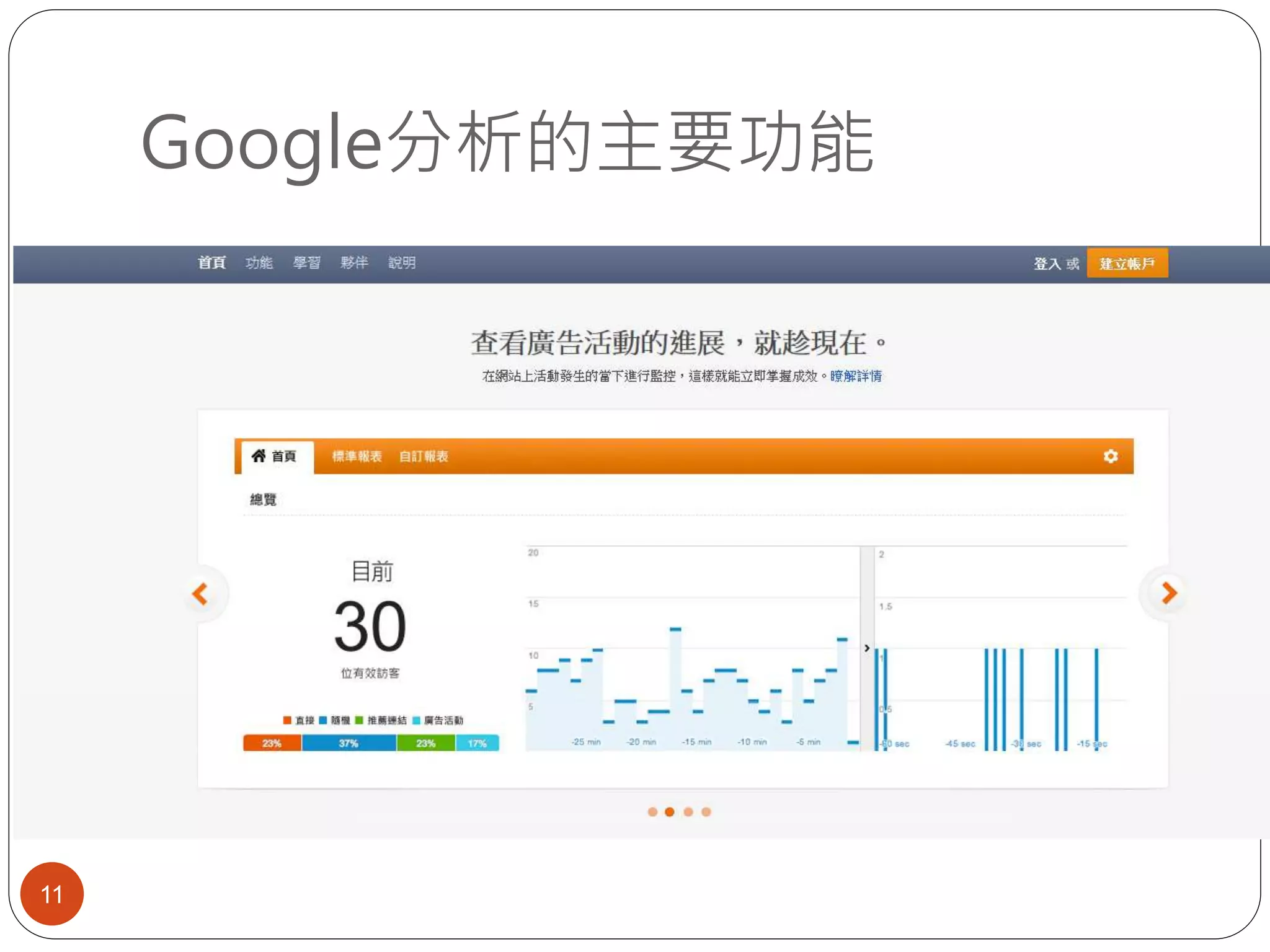Image resolution: width=1270 pixels, height=952 pixels.
Task: Click the small arrow between the two charts
Action: [867, 648]
